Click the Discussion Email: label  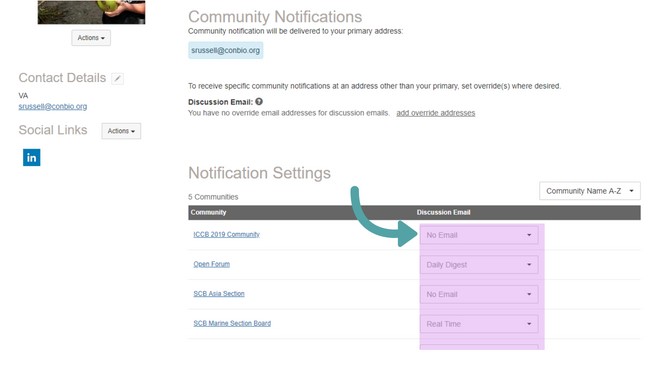pyautogui.click(x=220, y=102)
